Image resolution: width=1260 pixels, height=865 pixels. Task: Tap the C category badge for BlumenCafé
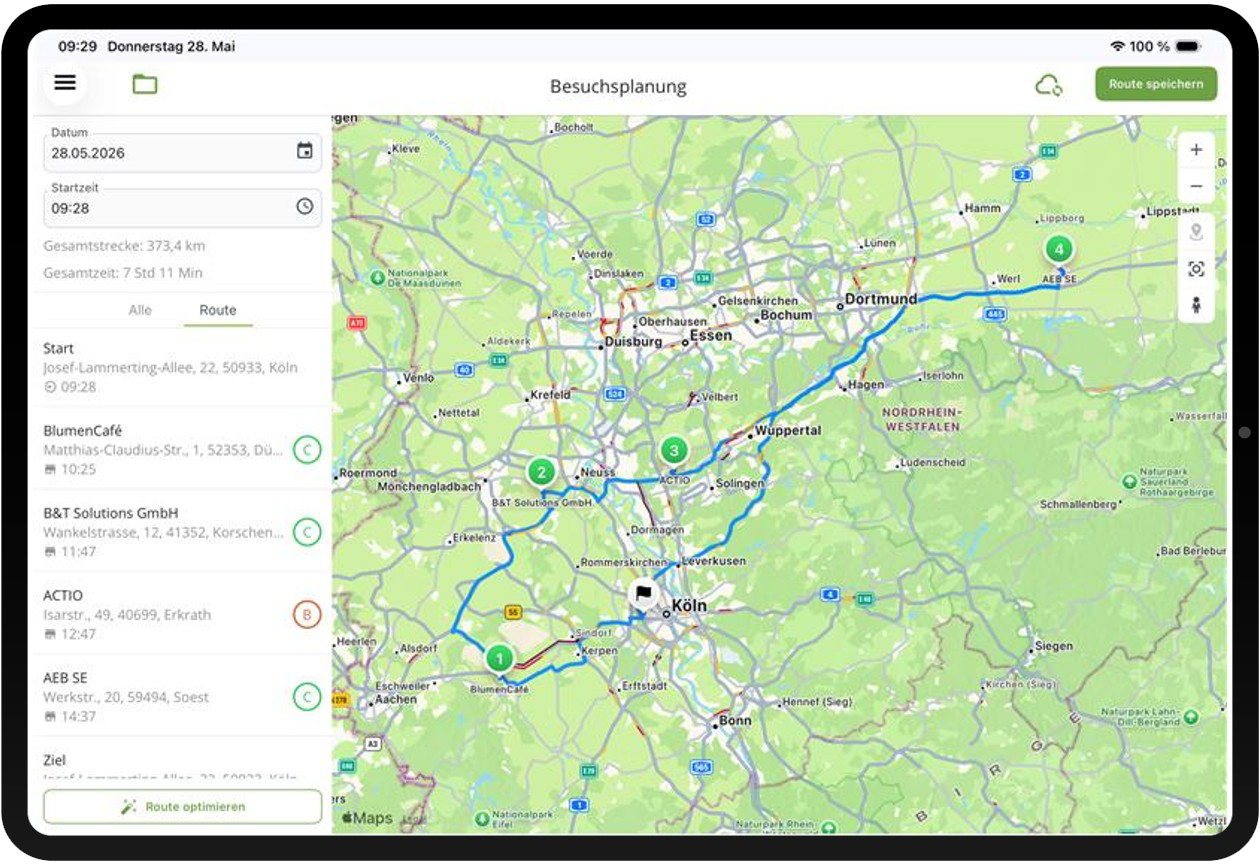click(x=307, y=450)
